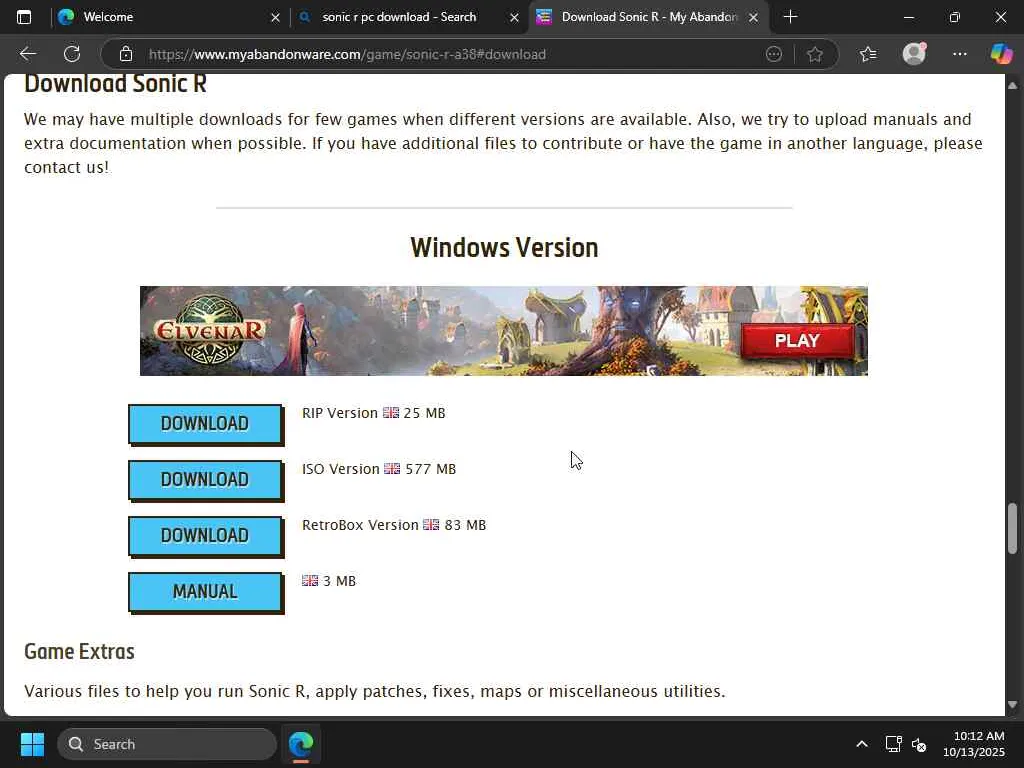
Task: Download the ISO Version 577 MB
Action: point(206,480)
